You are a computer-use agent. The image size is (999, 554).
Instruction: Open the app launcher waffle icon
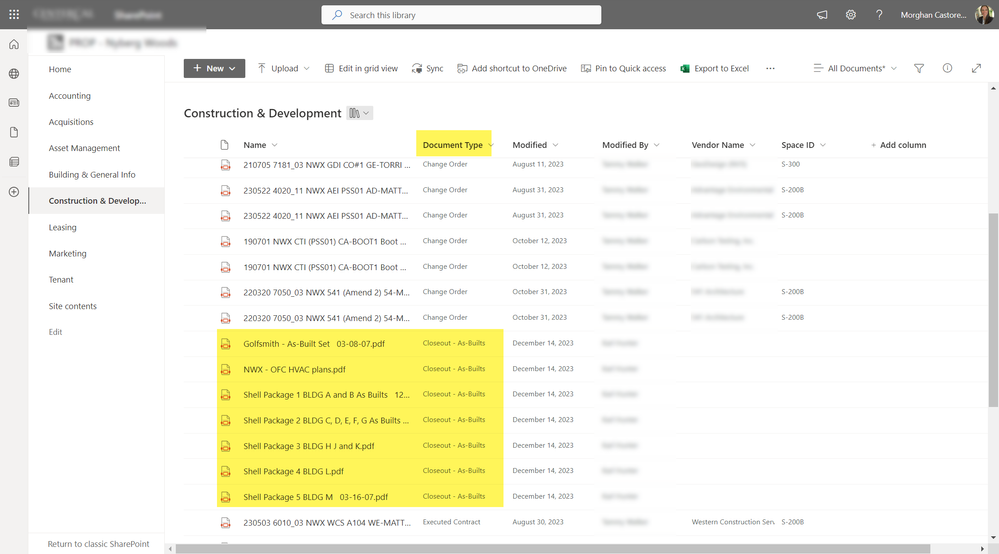click(x=14, y=14)
